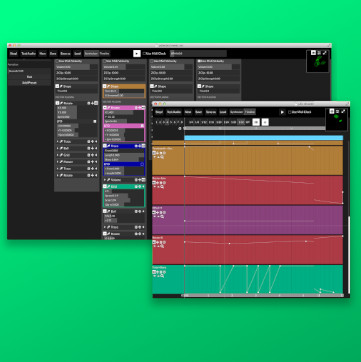Collapse the Shape section in the third voice column
The width and height of the screenshot is (361, 362).
[152, 86]
